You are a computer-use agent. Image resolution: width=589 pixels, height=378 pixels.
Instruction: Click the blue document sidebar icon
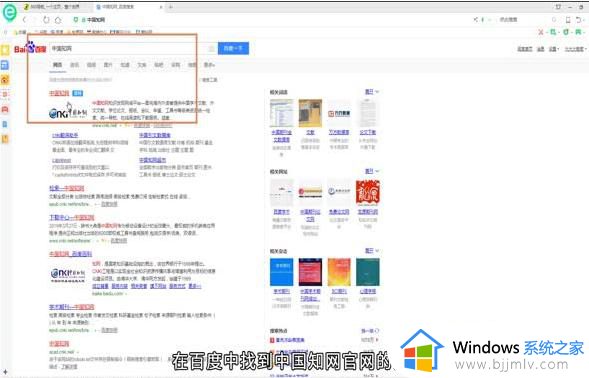pos(5,124)
